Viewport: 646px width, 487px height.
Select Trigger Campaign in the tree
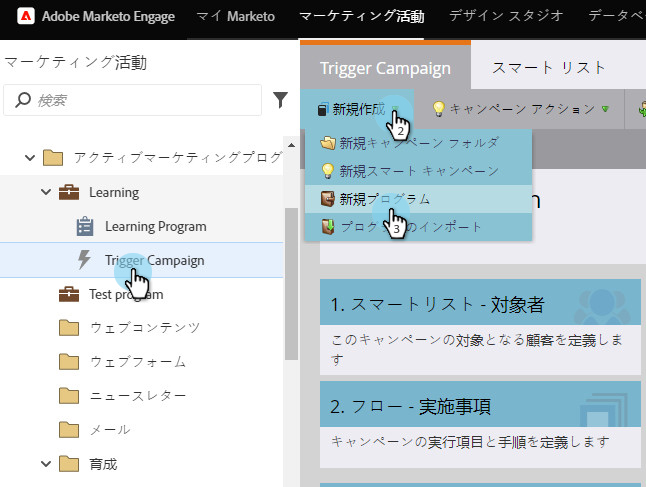(154, 260)
